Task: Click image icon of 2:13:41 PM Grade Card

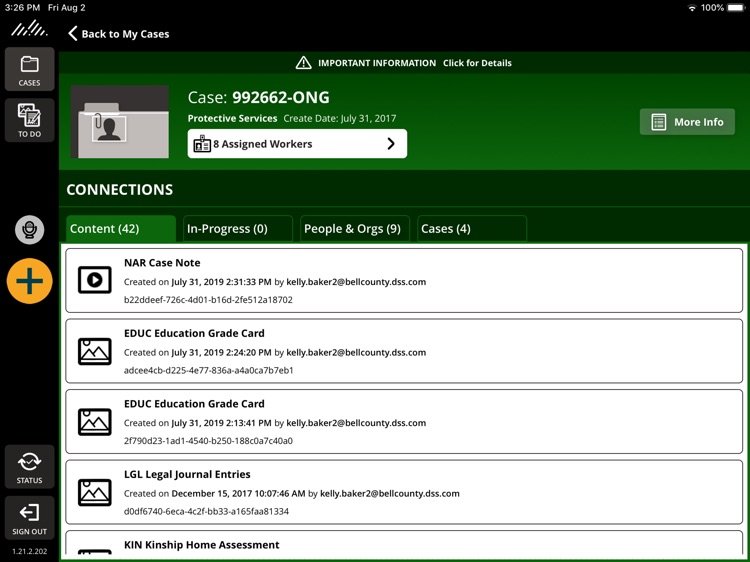Action: pos(95,422)
